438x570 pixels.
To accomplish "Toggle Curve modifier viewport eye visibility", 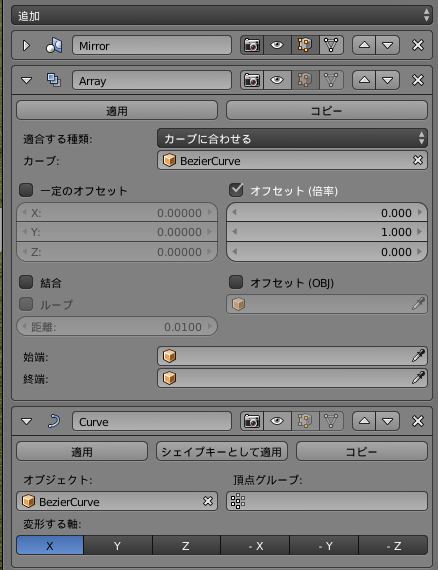I will coord(277,421).
